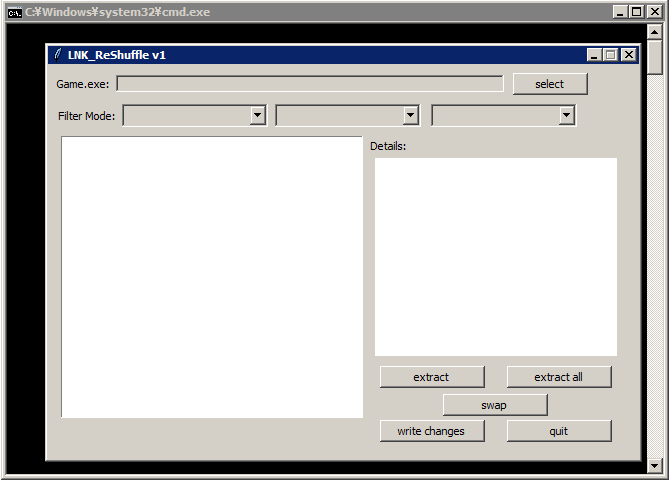This screenshot has height=480, width=670.
Task: Expand the middle Filter Mode combo box
Action: click(410, 116)
